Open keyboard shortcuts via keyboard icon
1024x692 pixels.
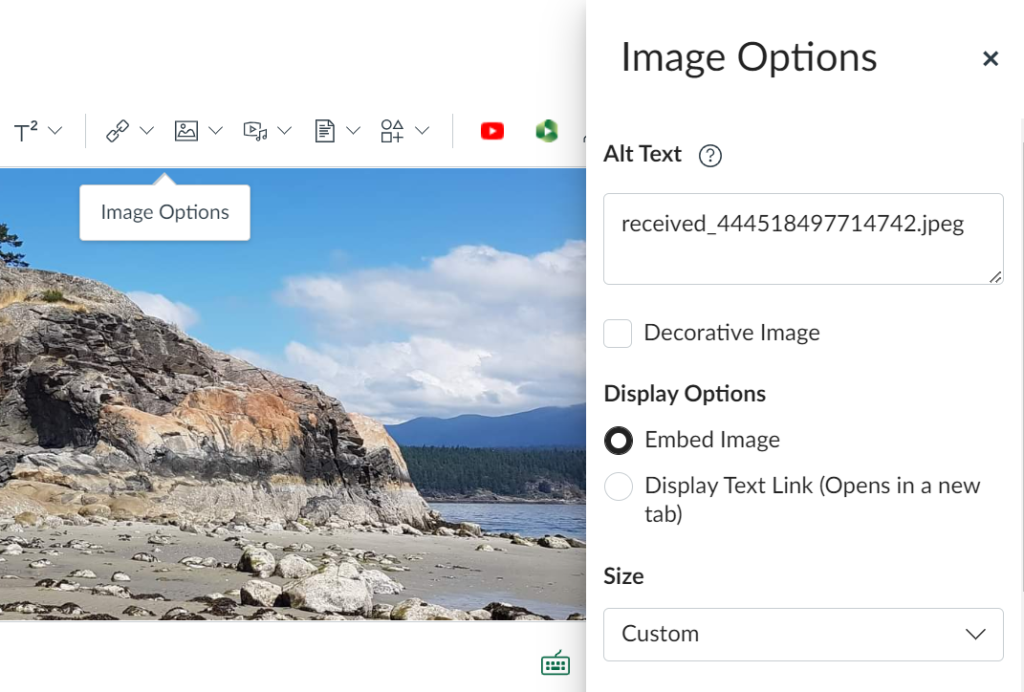pyautogui.click(x=555, y=662)
